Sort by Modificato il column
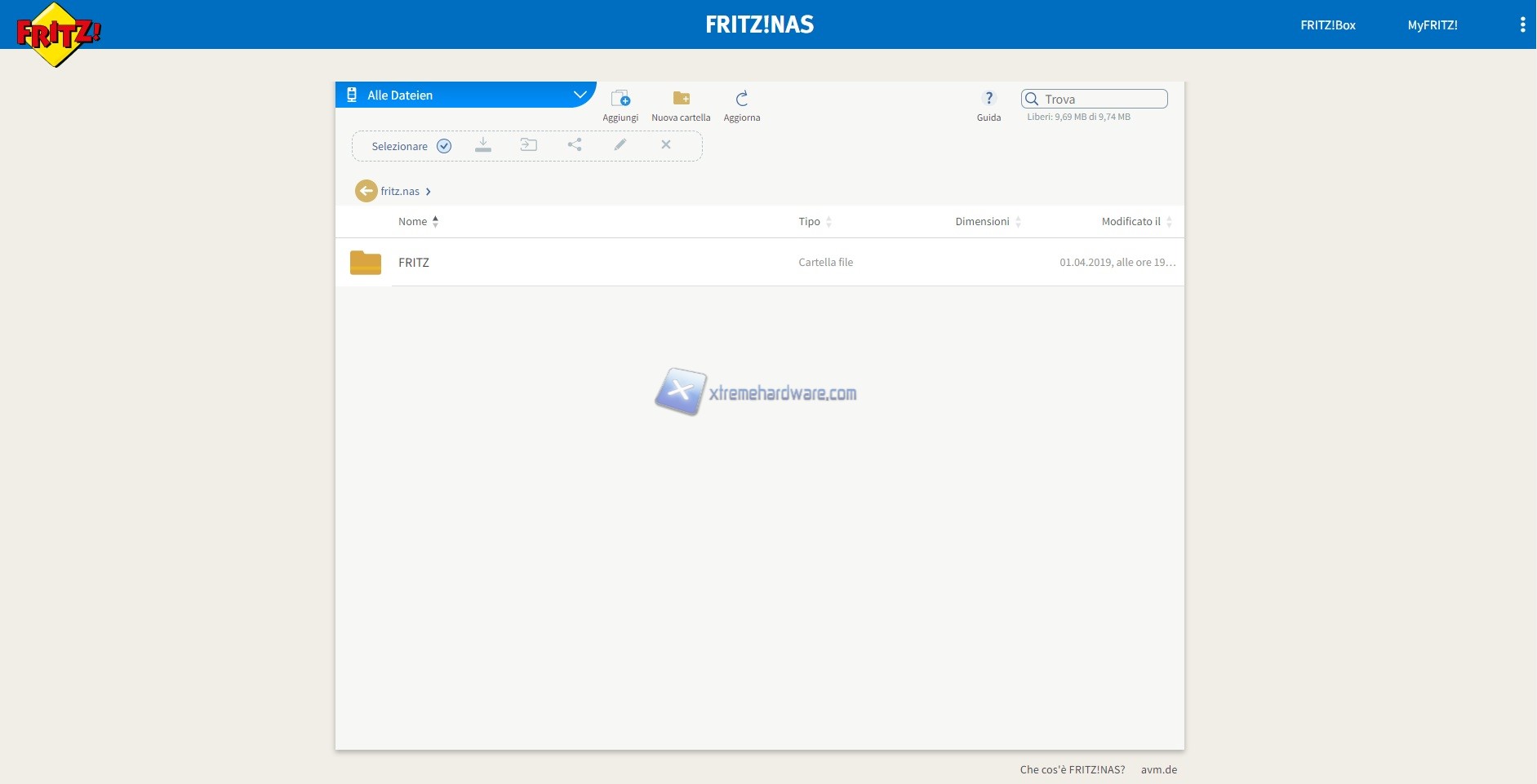 point(1131,222)
